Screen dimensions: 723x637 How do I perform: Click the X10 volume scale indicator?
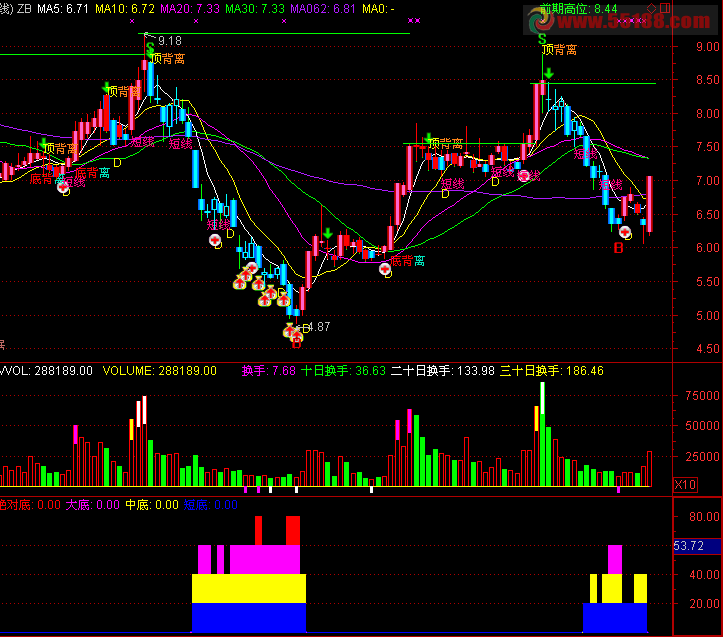686,485
